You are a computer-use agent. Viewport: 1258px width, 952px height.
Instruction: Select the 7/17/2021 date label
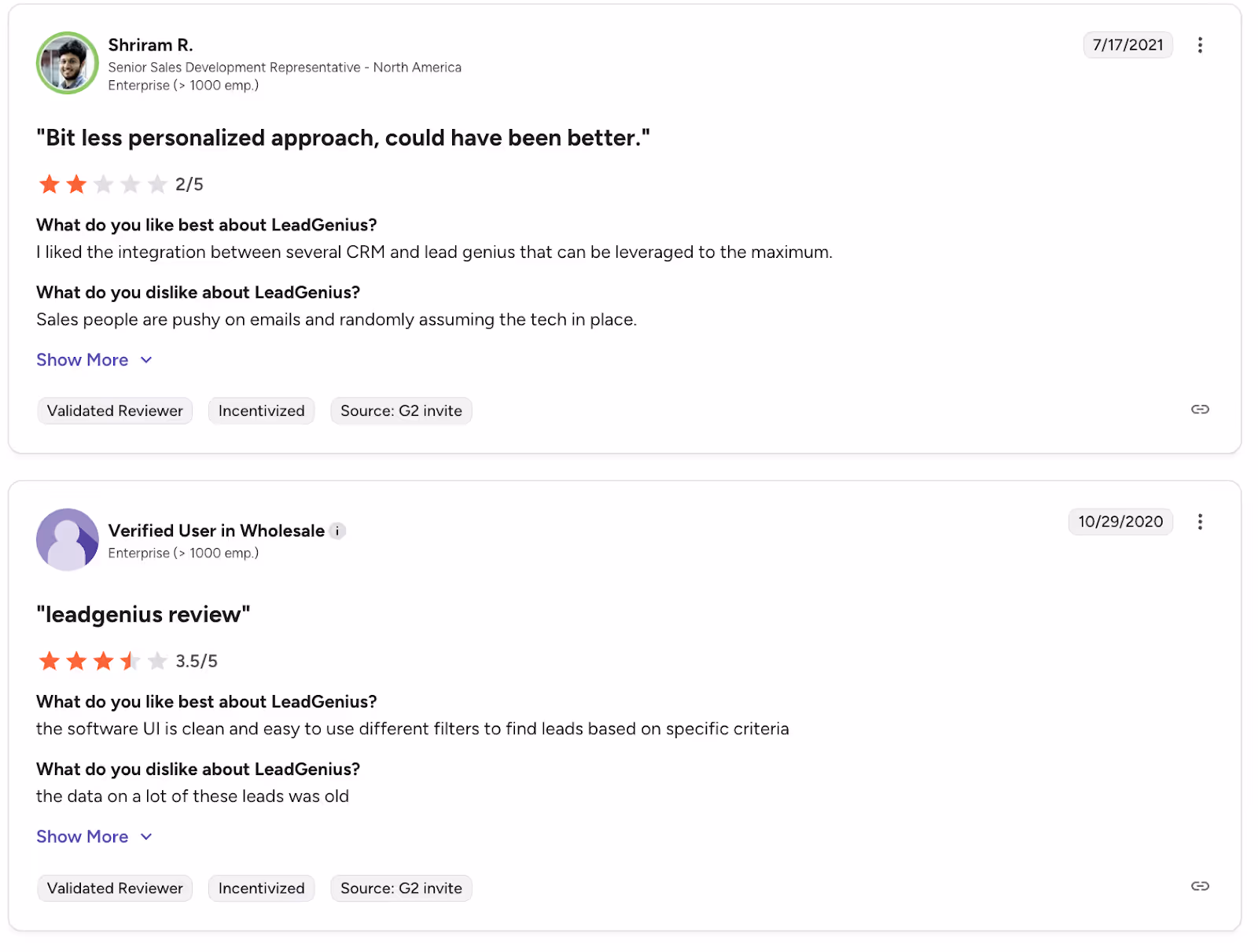[x=1127, y=45]
